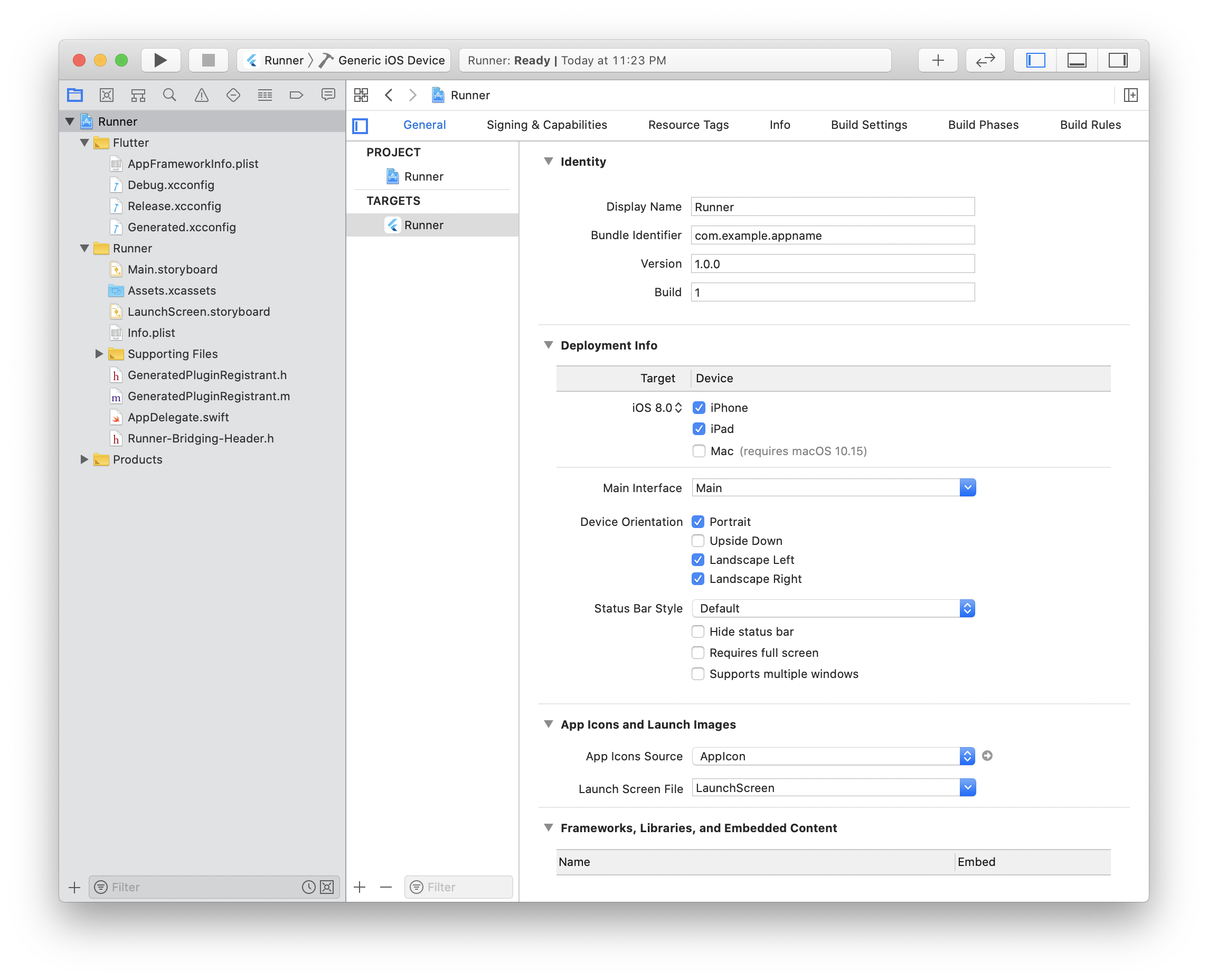Collapse the Deployment Info section
The image size is (1208, 980).
coord(548,345)
